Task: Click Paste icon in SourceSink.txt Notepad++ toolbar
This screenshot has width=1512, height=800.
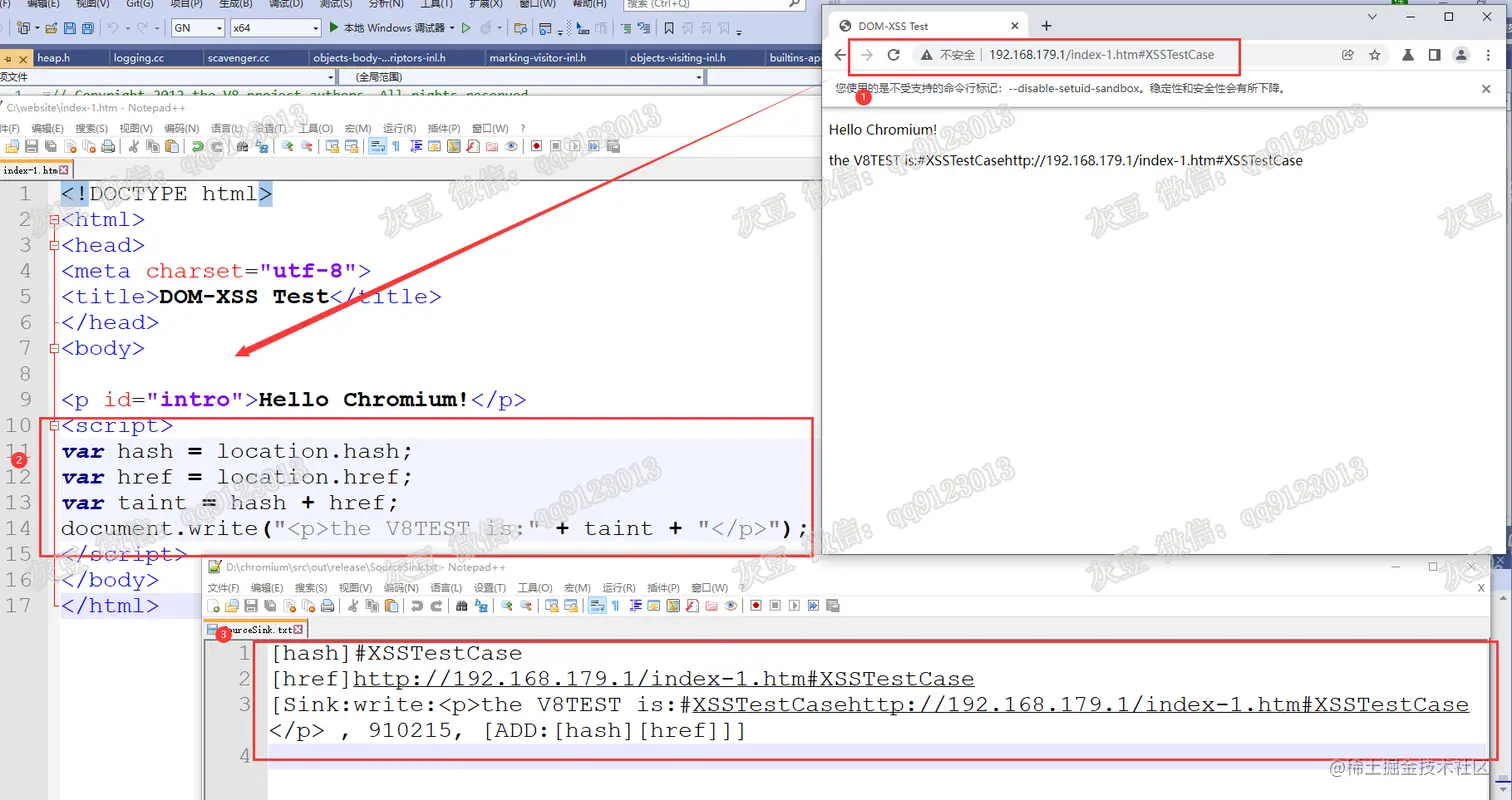Action: pos(391,606)
